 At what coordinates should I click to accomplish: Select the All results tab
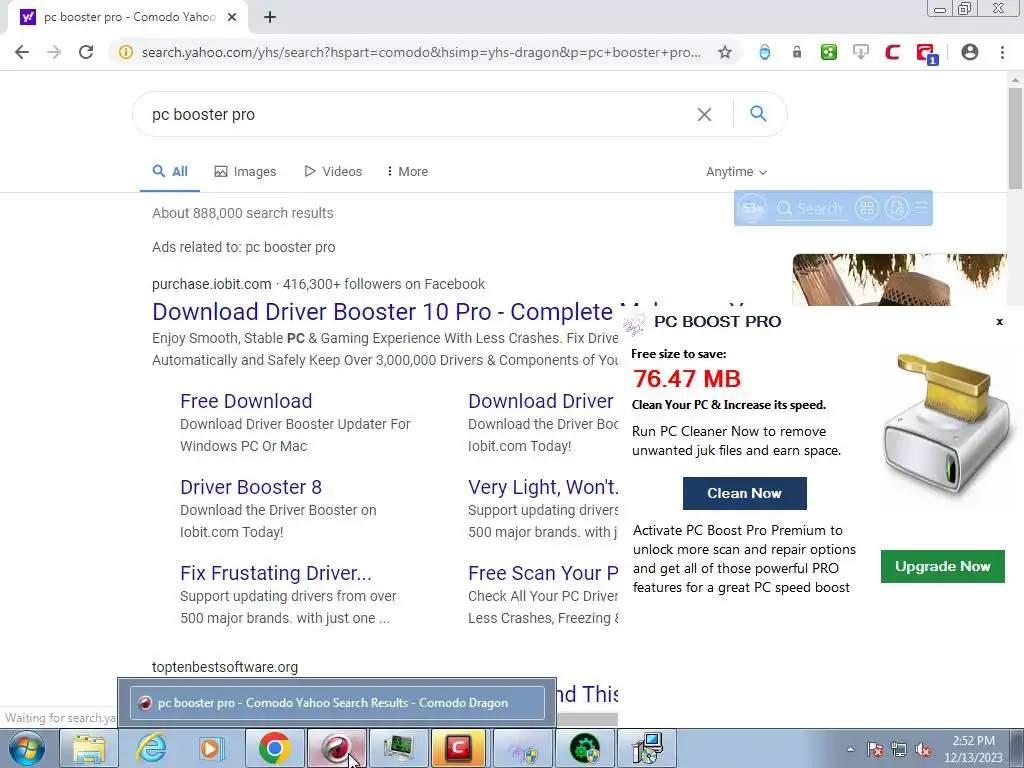(x=170, y=171)
